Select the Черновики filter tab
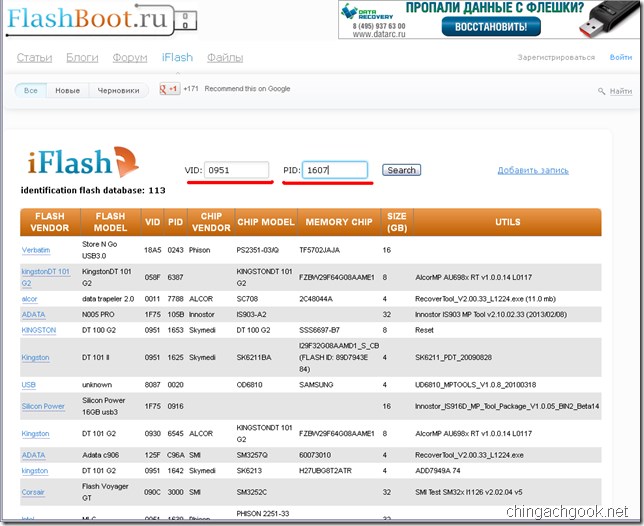This screenshot has height=526, width=644. tap(118, 90)
